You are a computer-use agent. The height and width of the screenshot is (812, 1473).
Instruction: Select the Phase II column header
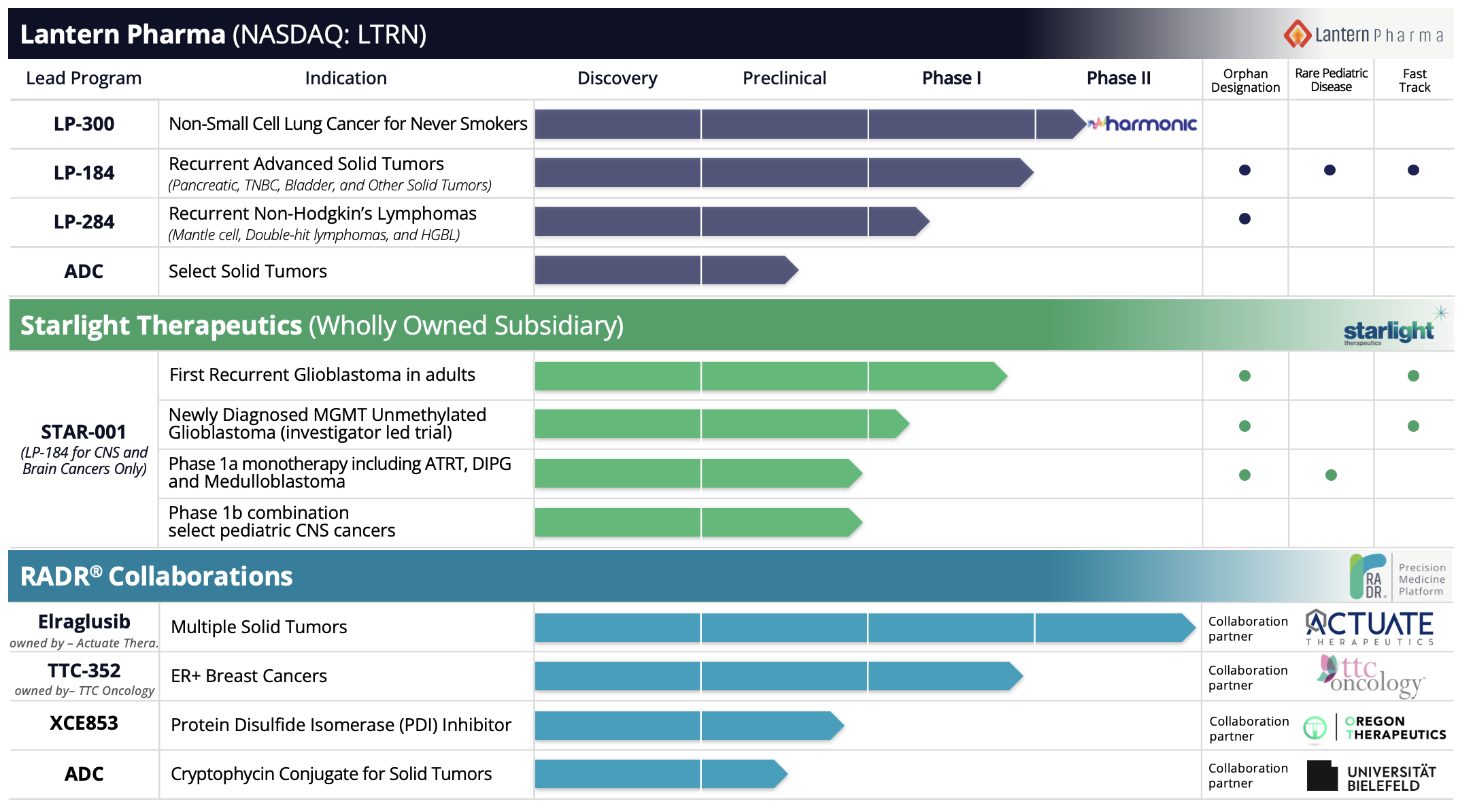pyautogui.click(x=1118, y=78)
